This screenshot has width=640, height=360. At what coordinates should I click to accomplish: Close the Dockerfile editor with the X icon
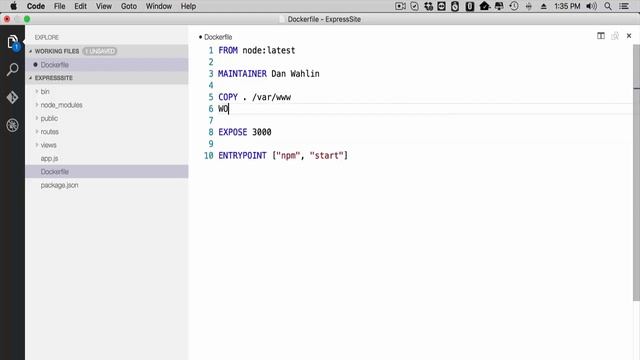[x=629, y=36]
